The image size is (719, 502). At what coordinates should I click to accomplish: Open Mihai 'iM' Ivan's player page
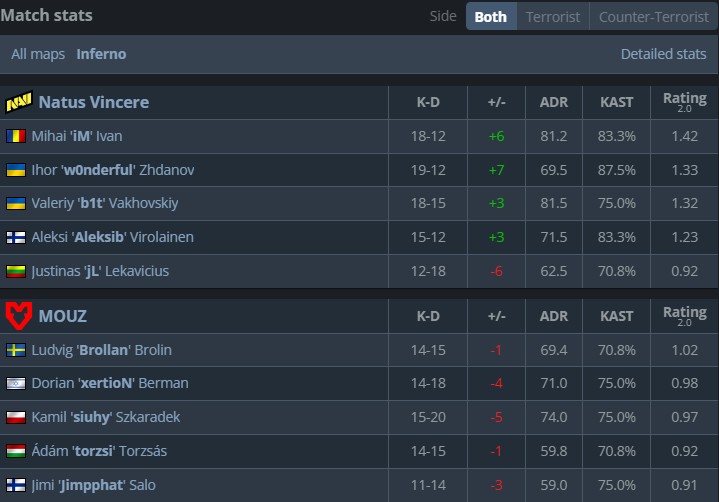(77, 136)
